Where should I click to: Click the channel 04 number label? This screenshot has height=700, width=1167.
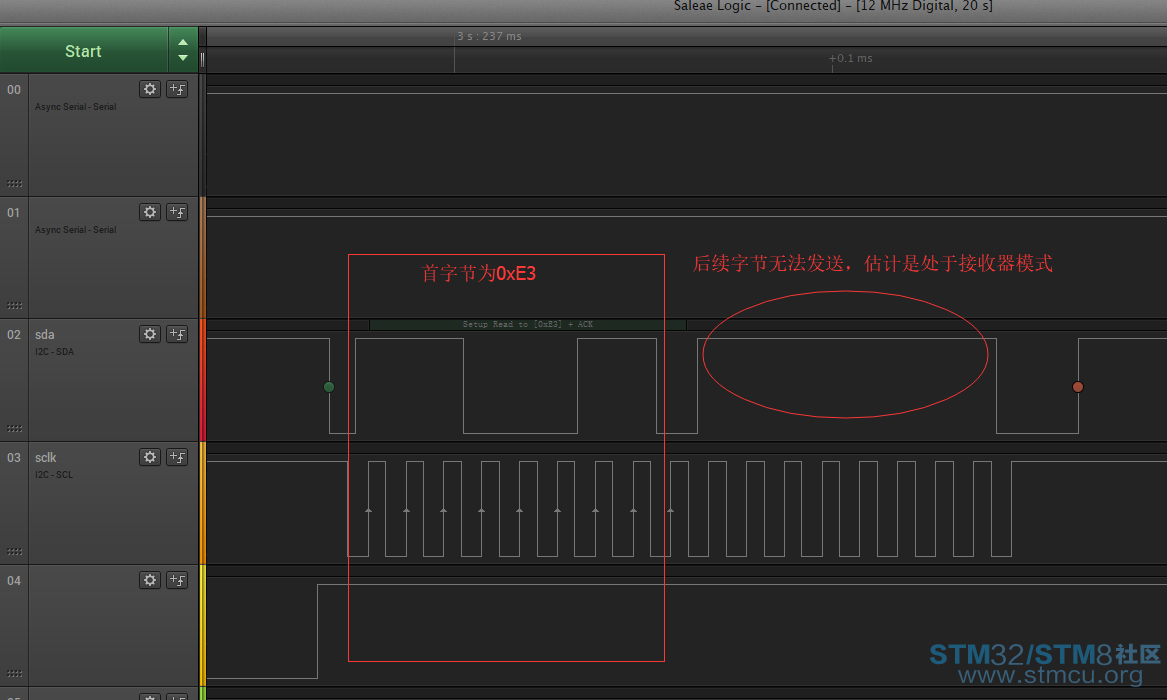(13, 580)
